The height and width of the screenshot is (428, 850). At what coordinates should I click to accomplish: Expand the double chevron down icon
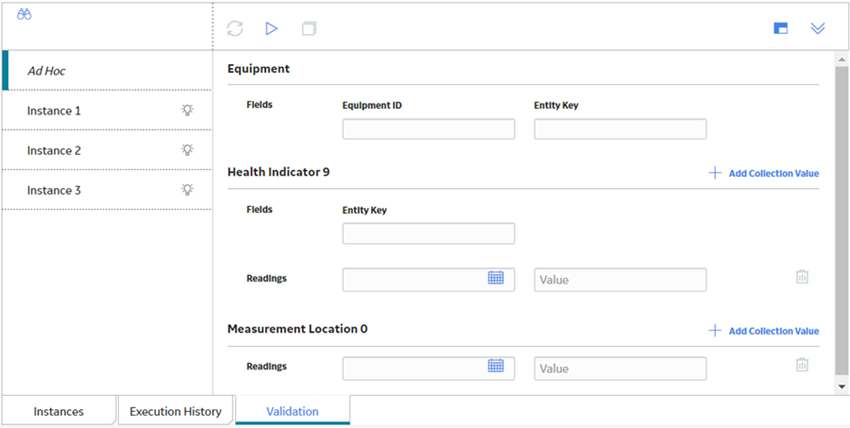817,29
